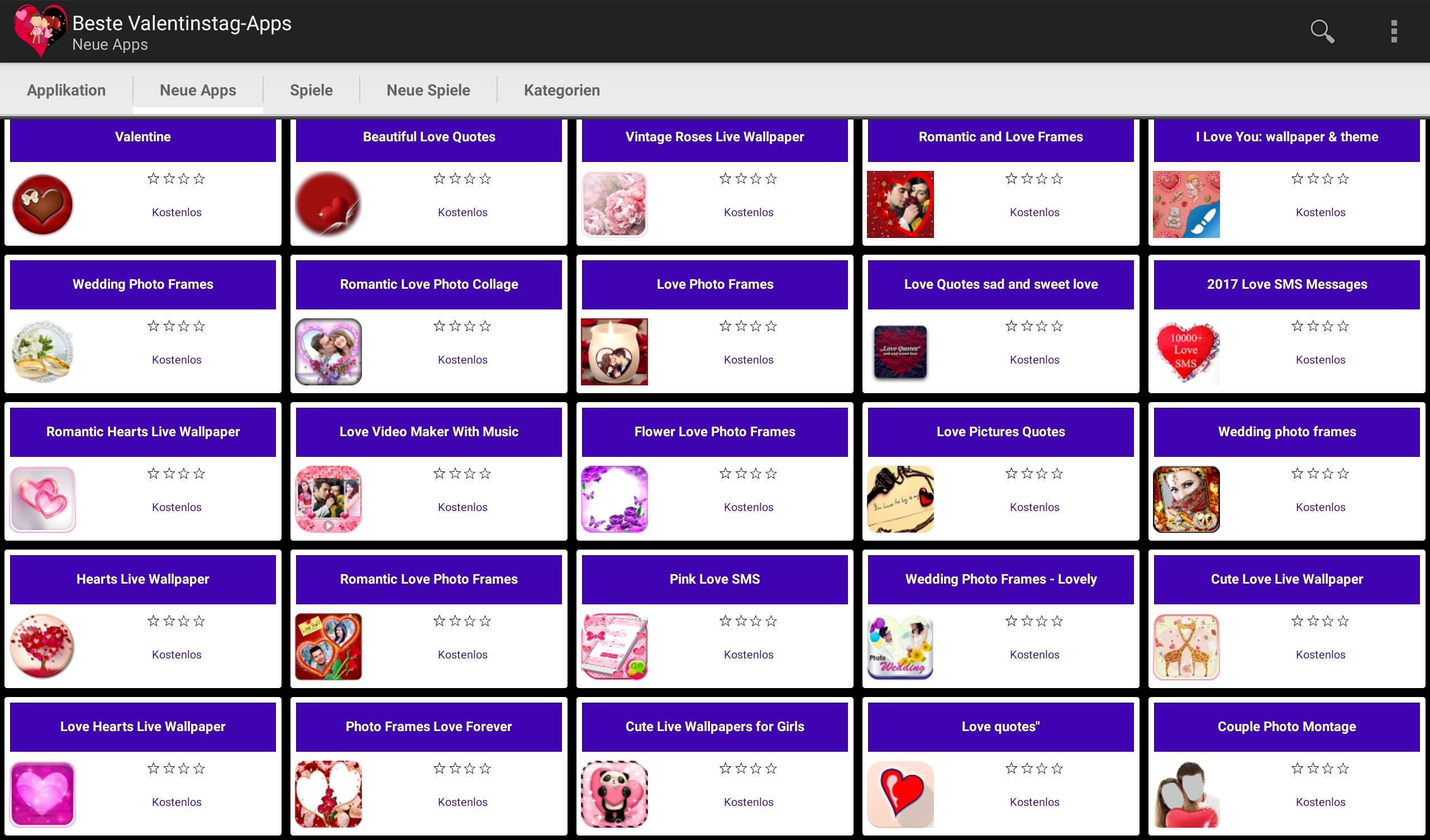
Task: Click Kostenlos under Pink Love SMS
Action: click(x=749, y=655)
